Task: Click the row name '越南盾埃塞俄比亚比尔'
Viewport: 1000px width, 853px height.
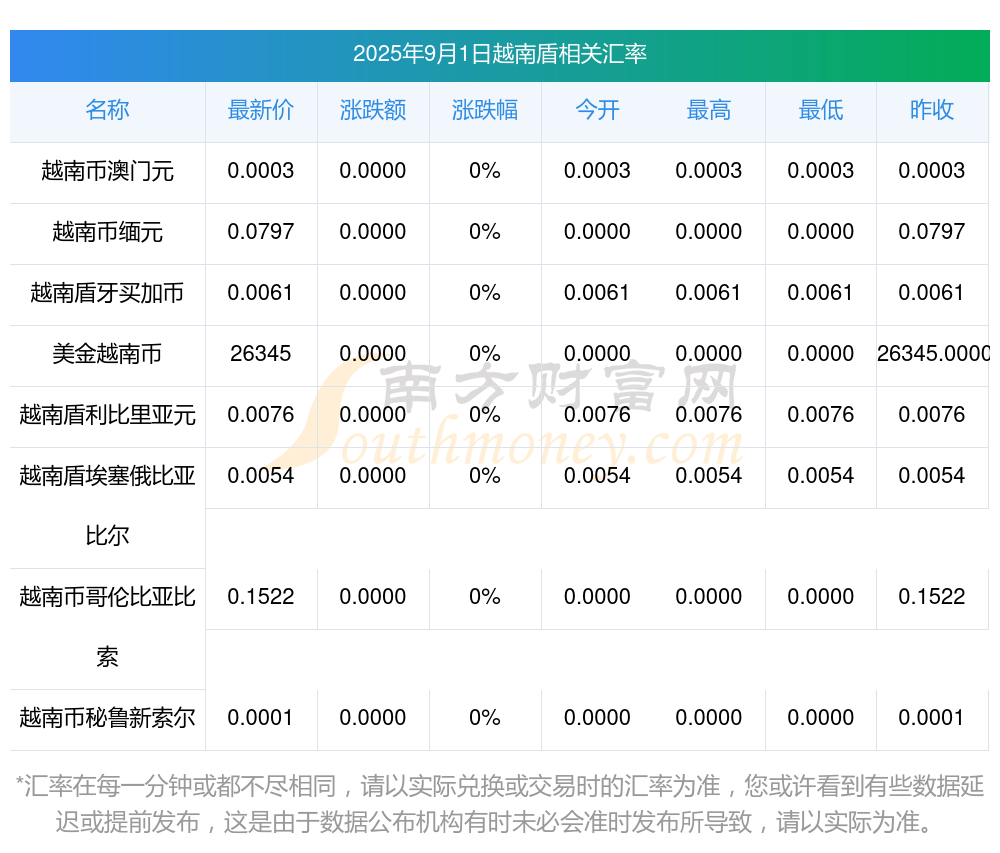Action: tap(107, 506)
